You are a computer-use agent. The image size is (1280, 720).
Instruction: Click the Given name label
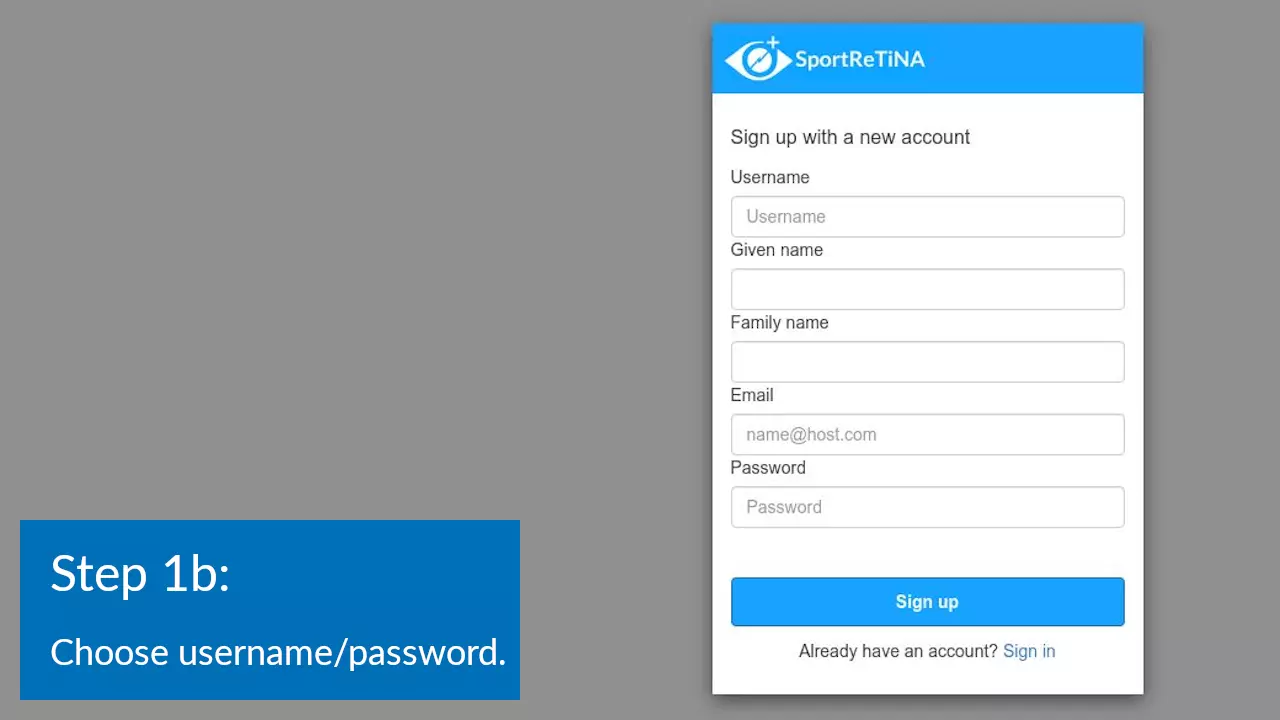(777, 250)
